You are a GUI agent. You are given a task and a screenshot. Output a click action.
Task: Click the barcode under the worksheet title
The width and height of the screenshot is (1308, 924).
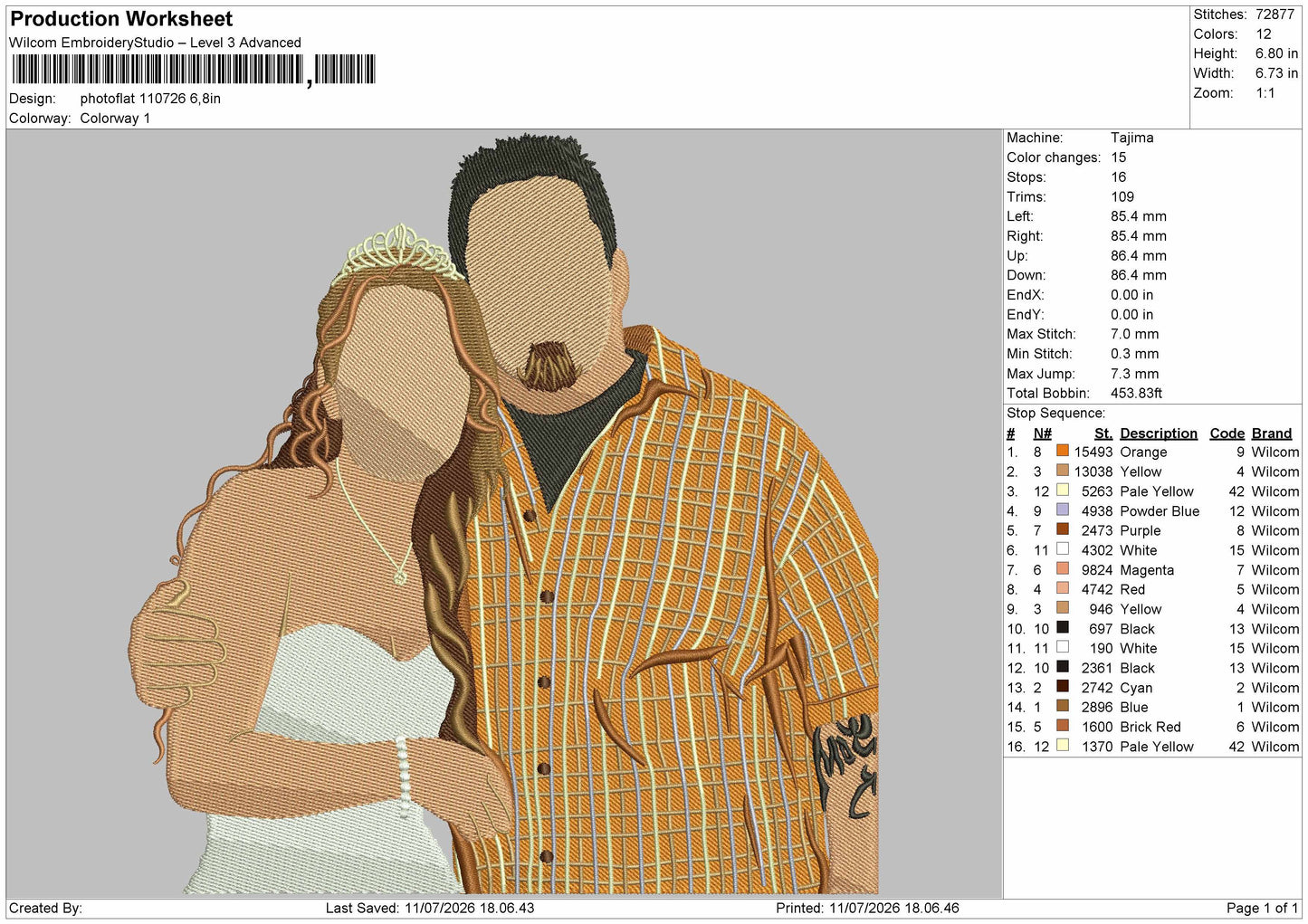tap(193, 70)
